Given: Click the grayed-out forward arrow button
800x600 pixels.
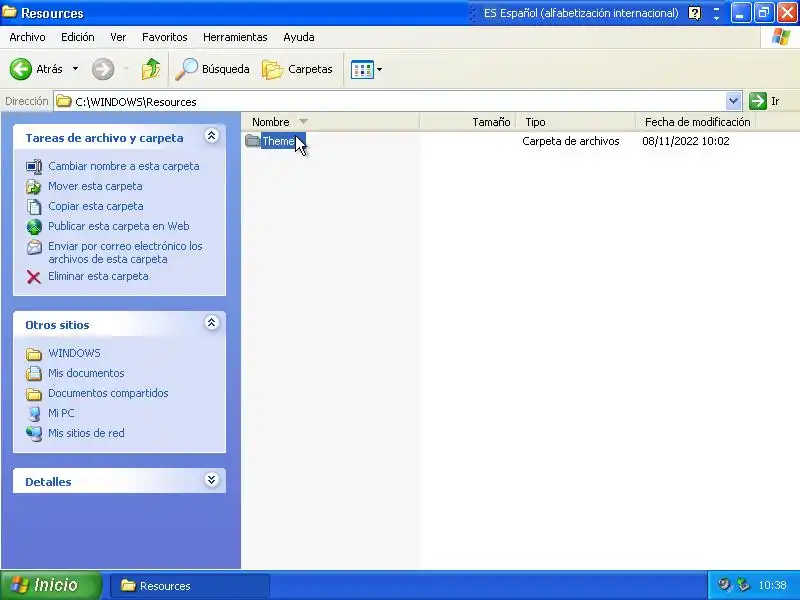Looking at the screenshot, I should pyautogui.click(x=103, y=69).
